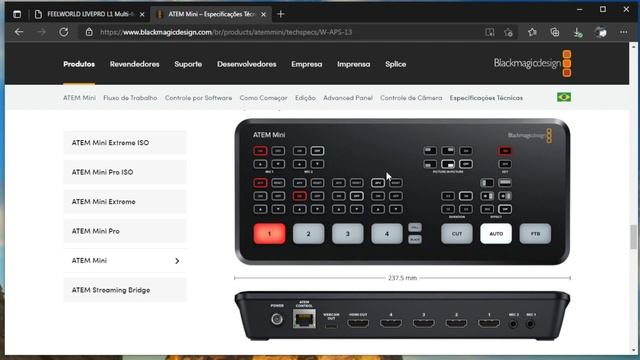The height and width of the screenshot is (360, 640).
Task: Close the FEELWORLD LIVEPRO L1 tab
Action: click(x=142, y=14)
